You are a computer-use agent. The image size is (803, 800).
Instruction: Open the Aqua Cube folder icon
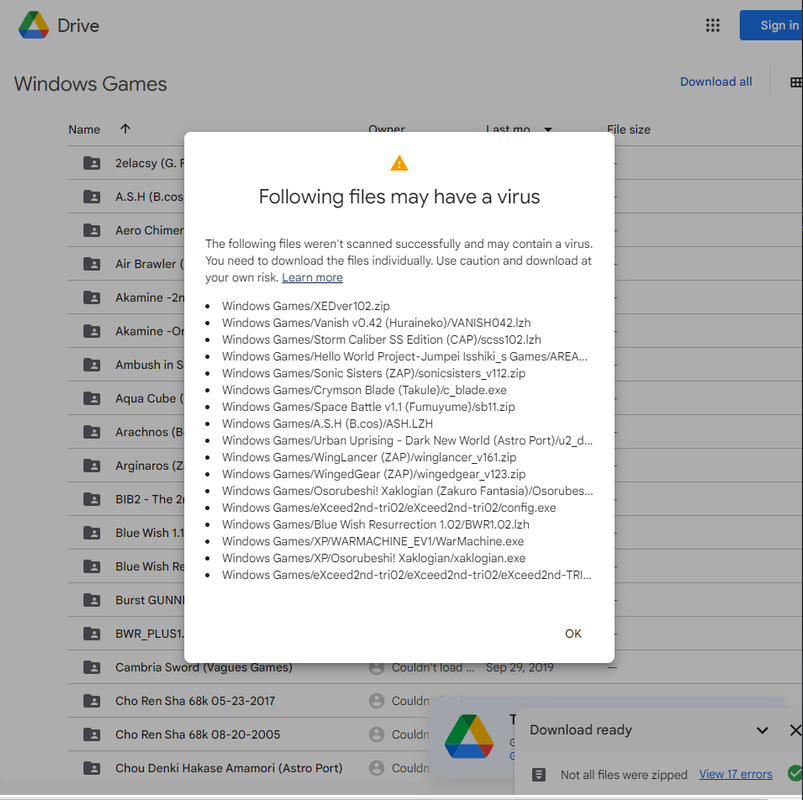pos(92,398)
